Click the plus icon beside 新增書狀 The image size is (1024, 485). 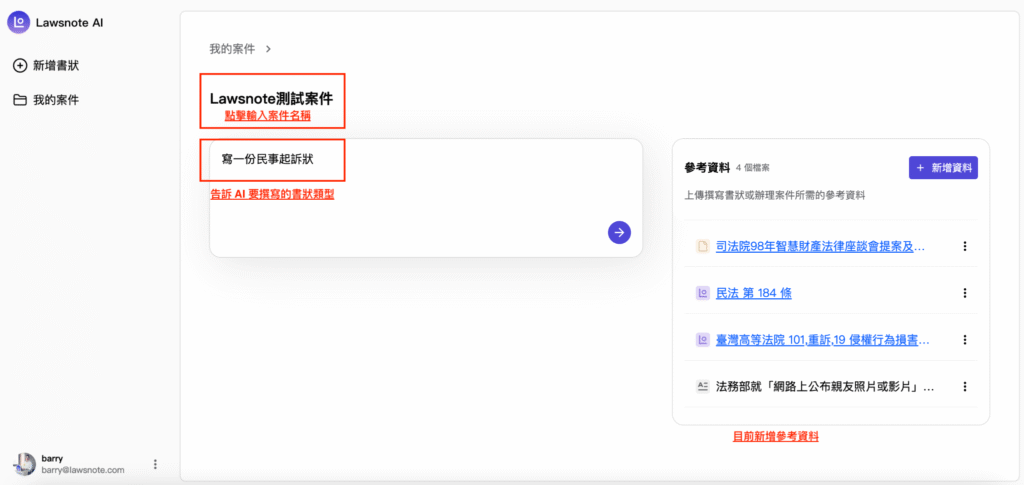[19, 66]
